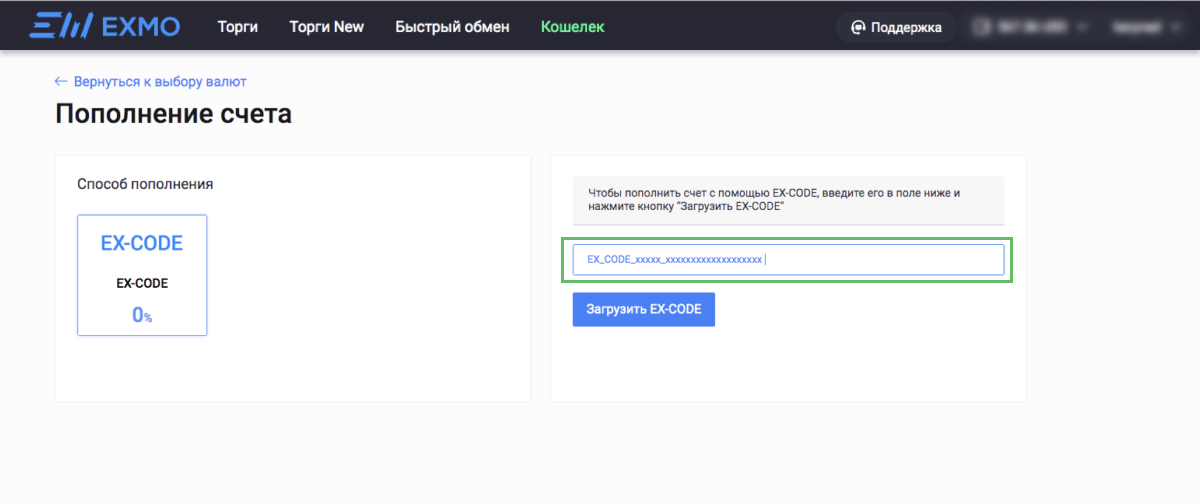The height and width of the screenshot is (504, 1200).
Task: Click the Загрузить EX-CODE button
Action: [644, 309]
